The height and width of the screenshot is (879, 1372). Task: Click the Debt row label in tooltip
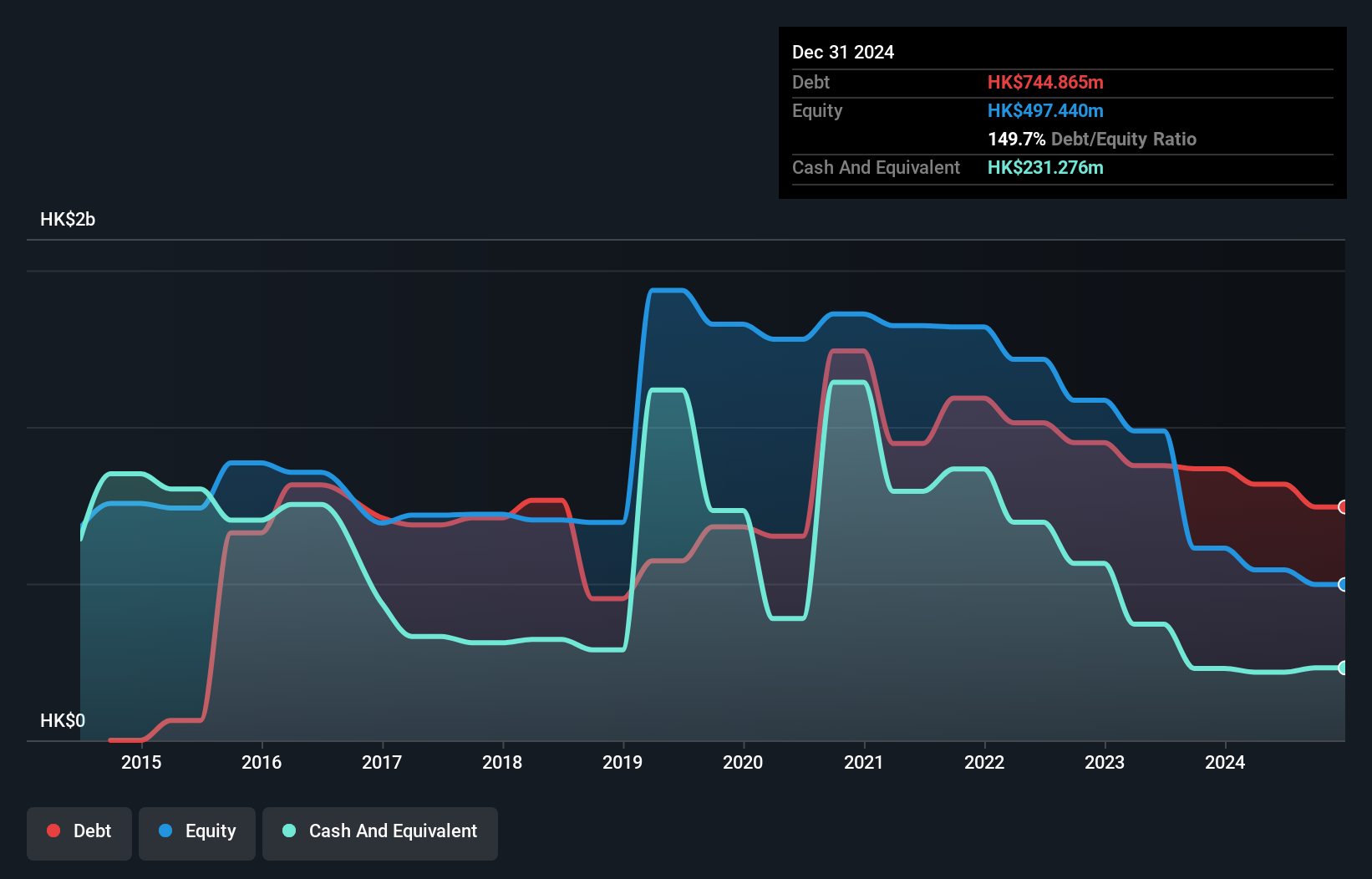[810, 83]
